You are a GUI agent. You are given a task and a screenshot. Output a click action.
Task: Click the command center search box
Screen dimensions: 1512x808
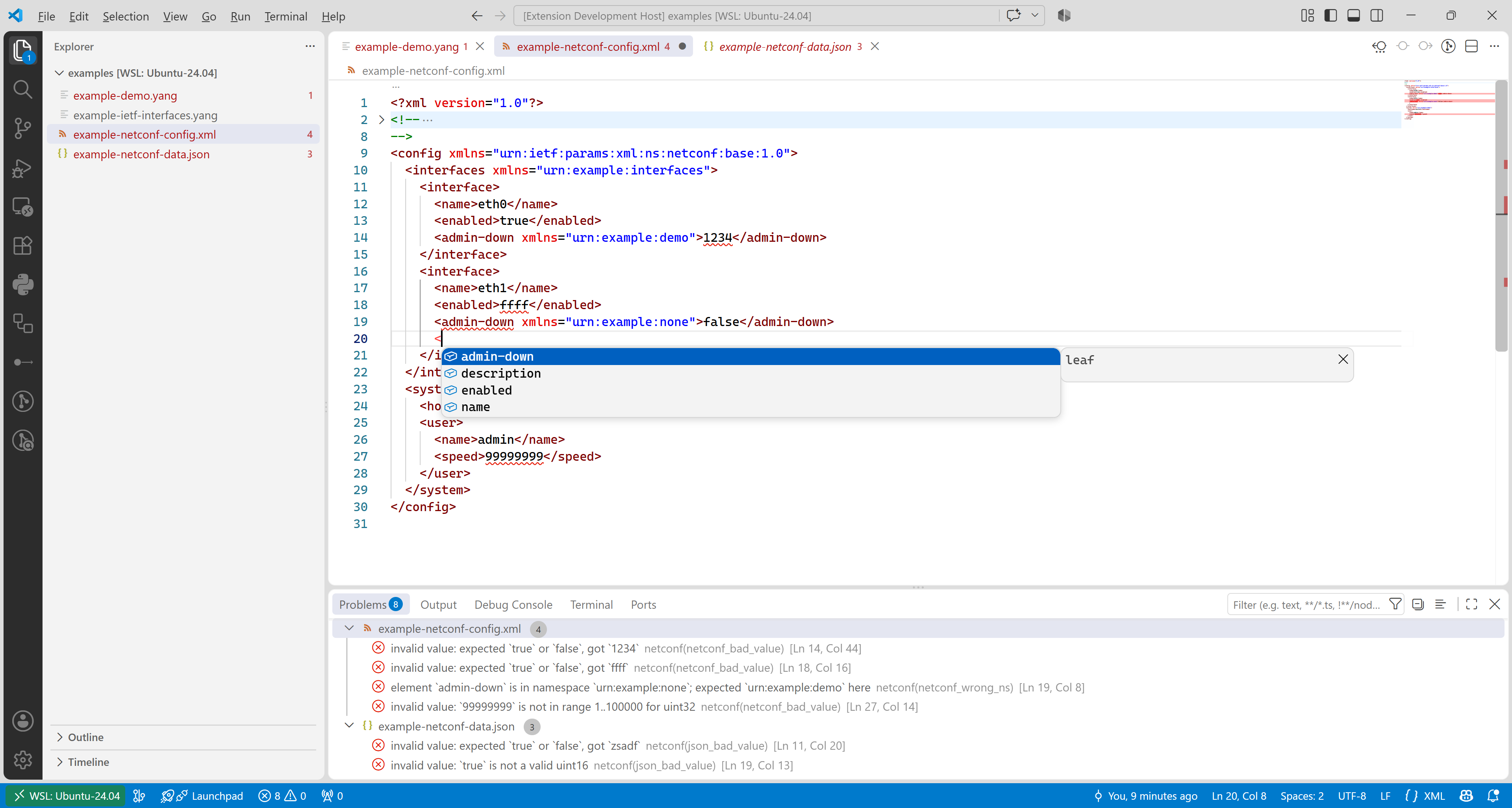[756, 16]
